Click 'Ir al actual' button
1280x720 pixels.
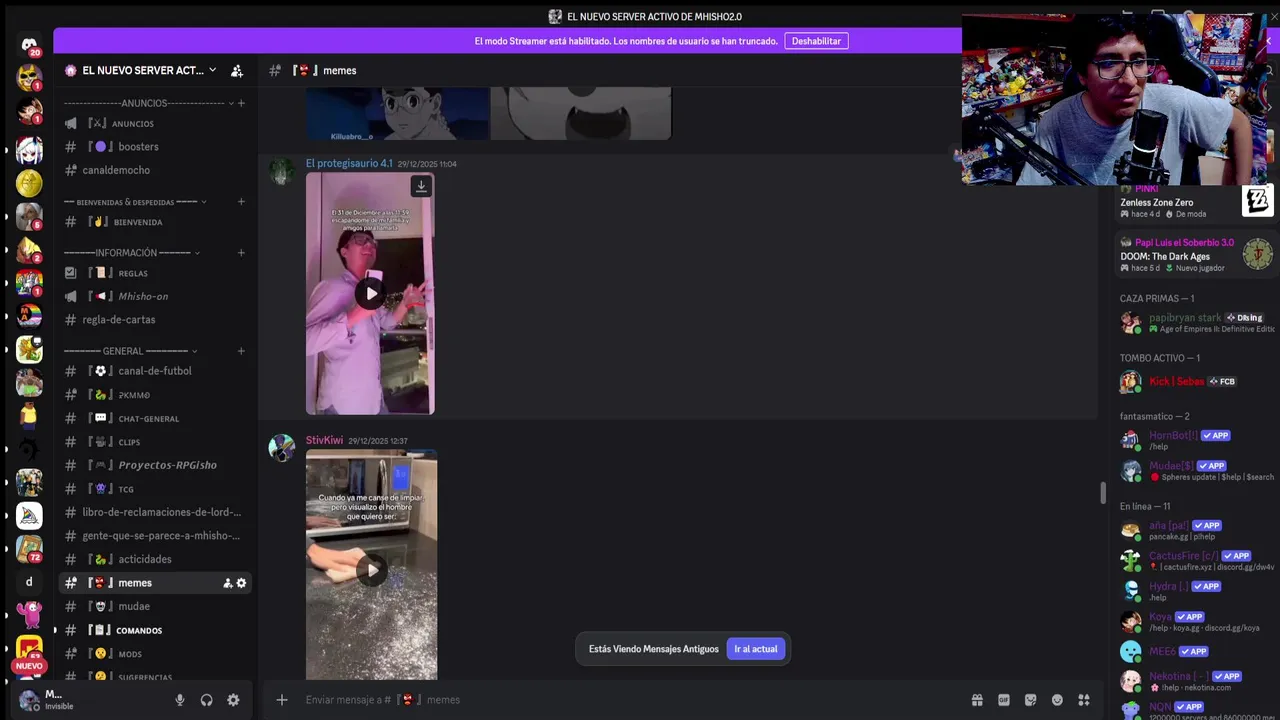(x=756, y=649)
